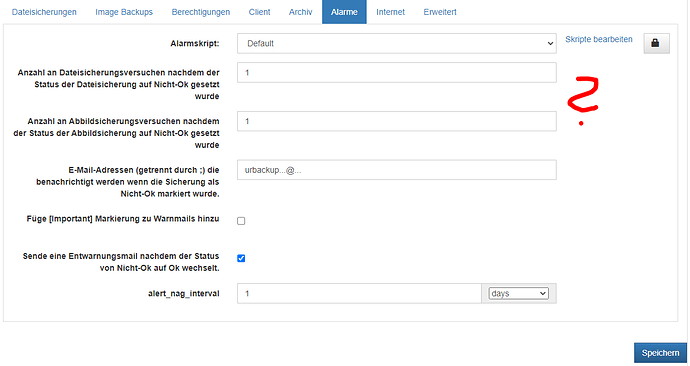Select the Alarme tab
The image size is (690, 366).
[x=344, y=12]
